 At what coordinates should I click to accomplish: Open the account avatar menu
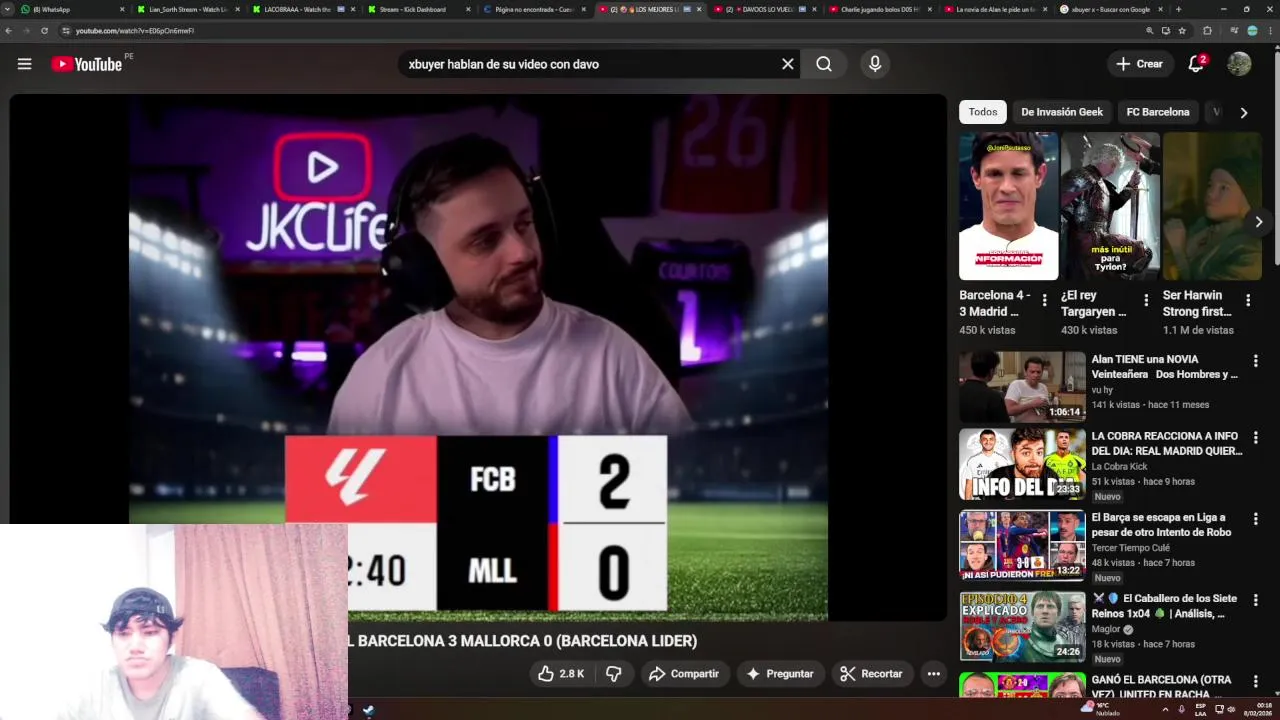[1239, 64]
